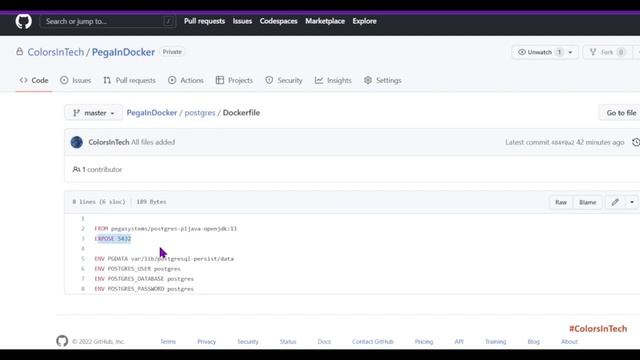Click the Fork button
Image resolution: width=640 pixels, height=360 pixels.
pos(607,52)
